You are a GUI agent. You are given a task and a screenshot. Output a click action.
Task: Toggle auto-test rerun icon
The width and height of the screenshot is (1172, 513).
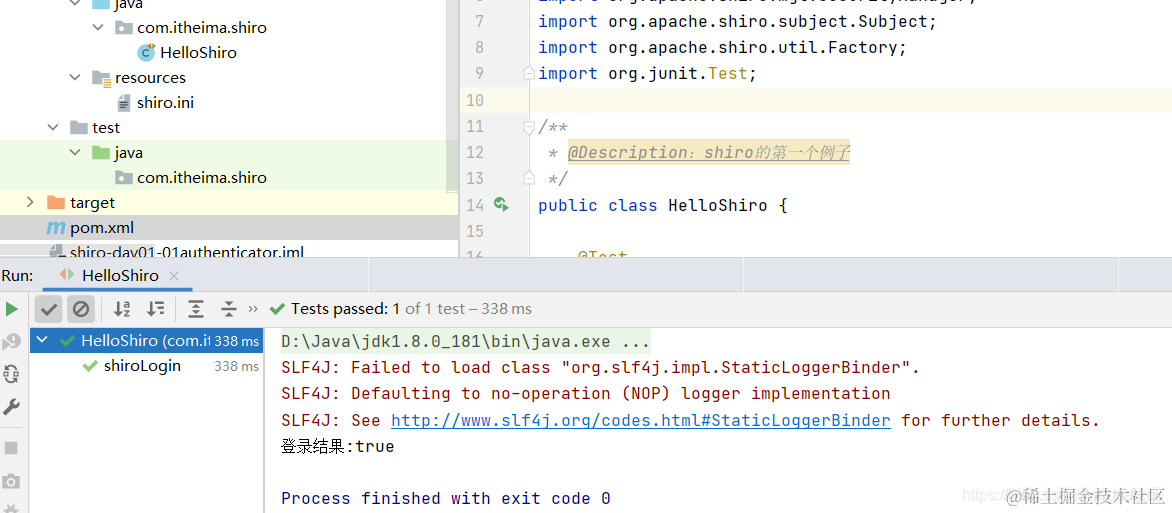click(x=11, y=374)
